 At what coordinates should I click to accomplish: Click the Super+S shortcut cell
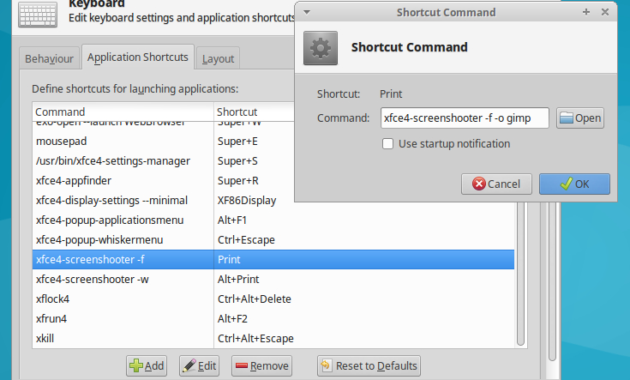237,161
